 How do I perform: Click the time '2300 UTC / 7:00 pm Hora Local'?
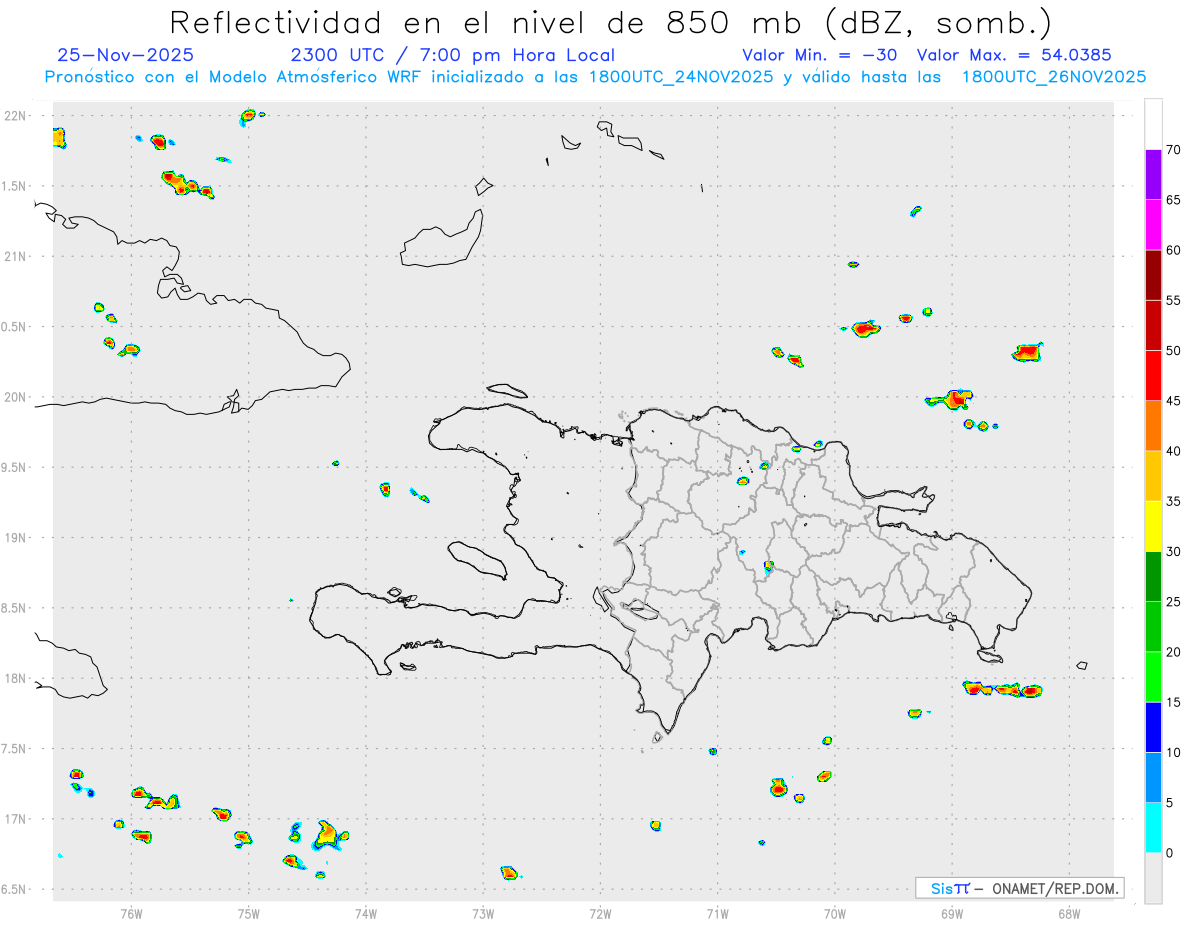click(x=453, y=55)
